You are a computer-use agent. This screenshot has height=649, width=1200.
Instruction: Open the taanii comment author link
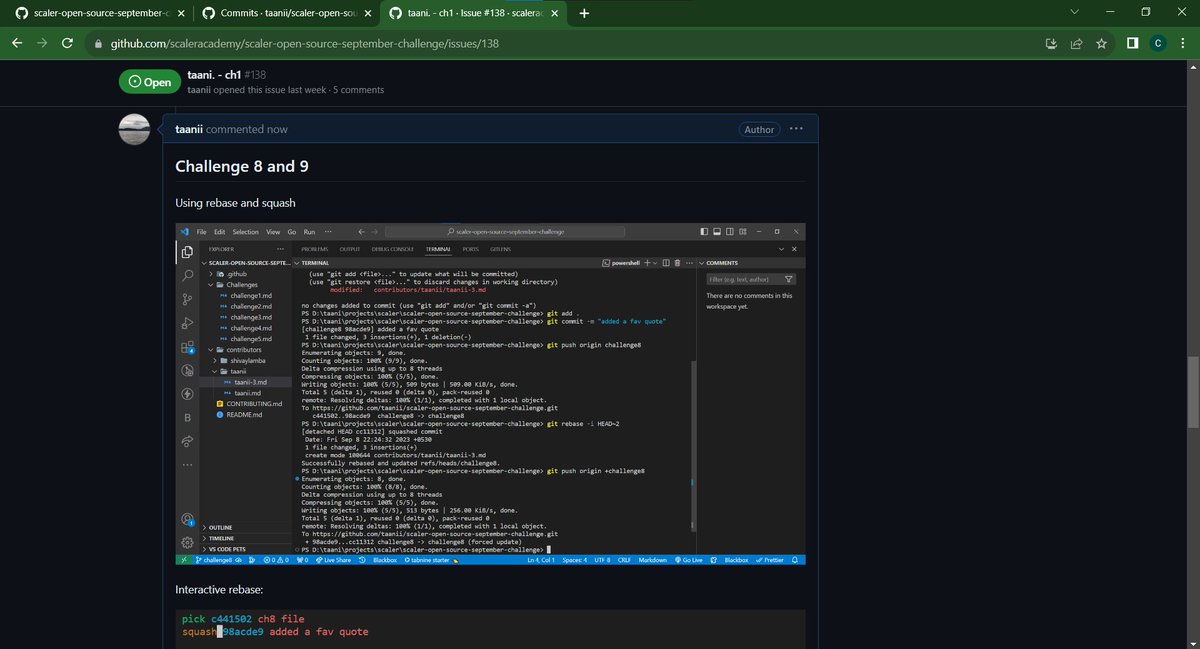pyautogui.click(x=191, y=129)
